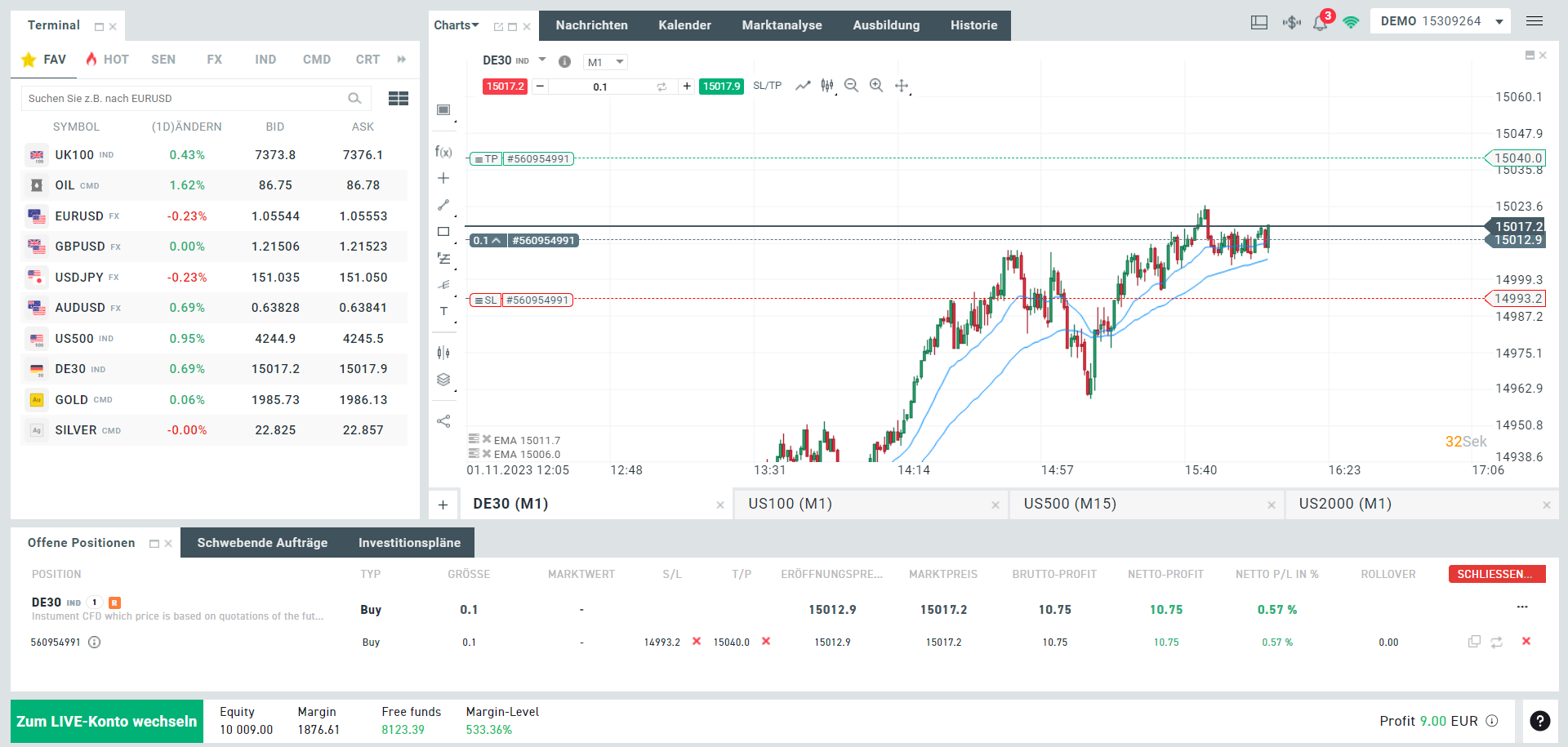
Task: Click the share chart icon
Action: click(x=443, y=421)
